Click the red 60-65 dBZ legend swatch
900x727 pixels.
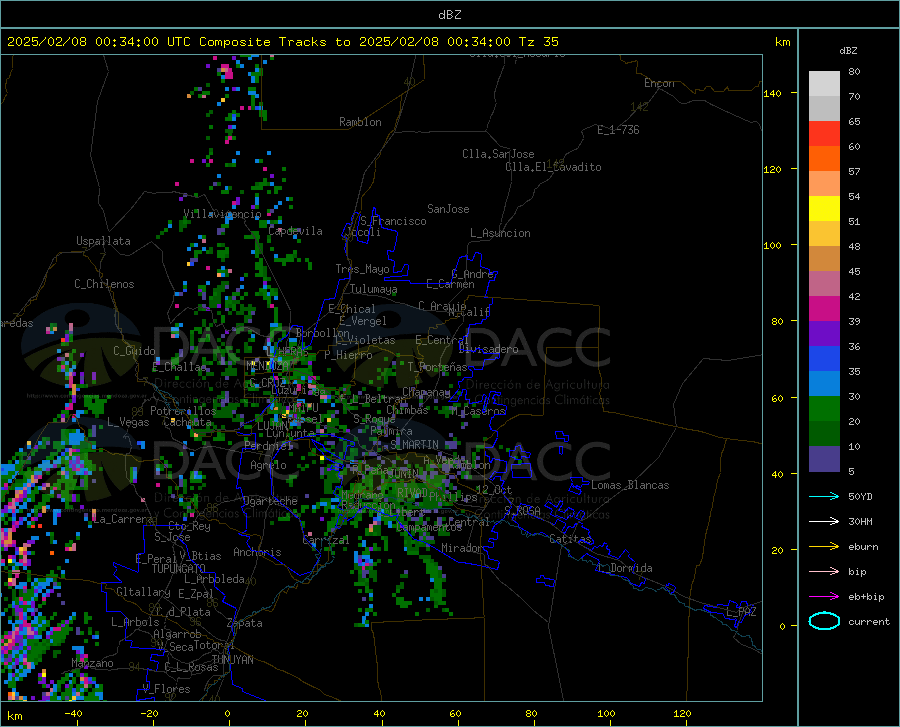point(824,134)
